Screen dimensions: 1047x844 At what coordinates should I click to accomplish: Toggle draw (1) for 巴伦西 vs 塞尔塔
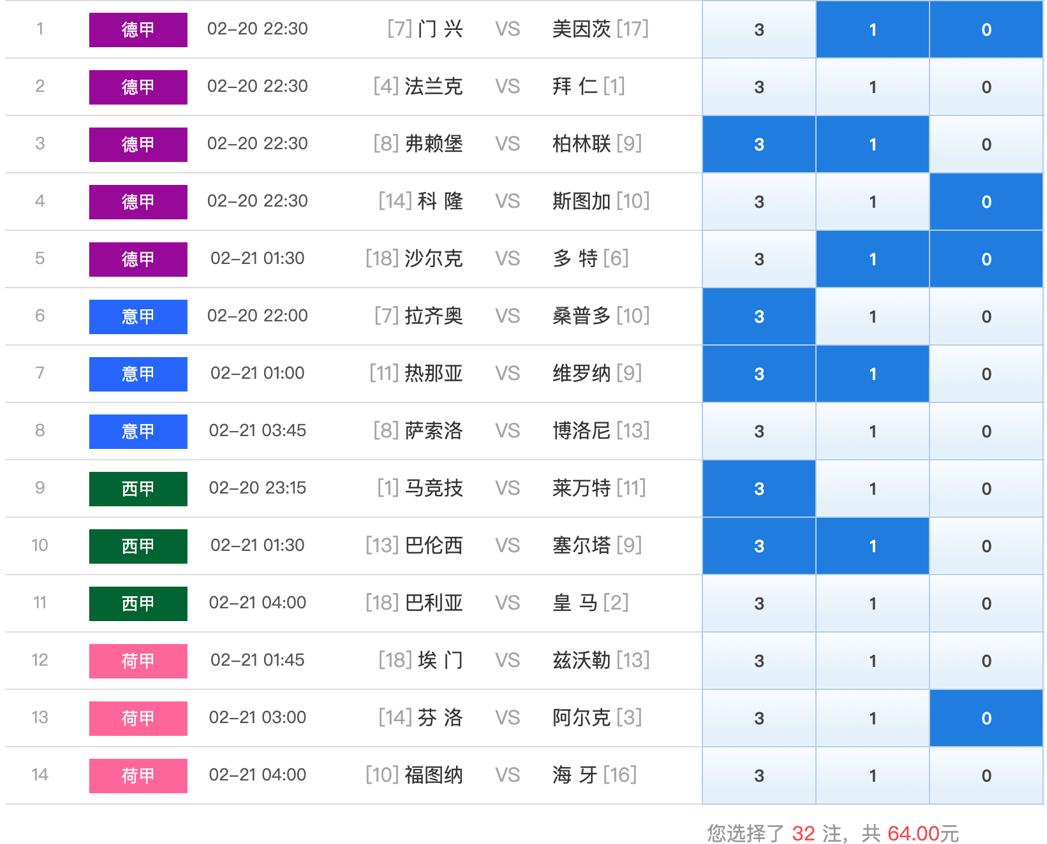click(x=872, y=546)
